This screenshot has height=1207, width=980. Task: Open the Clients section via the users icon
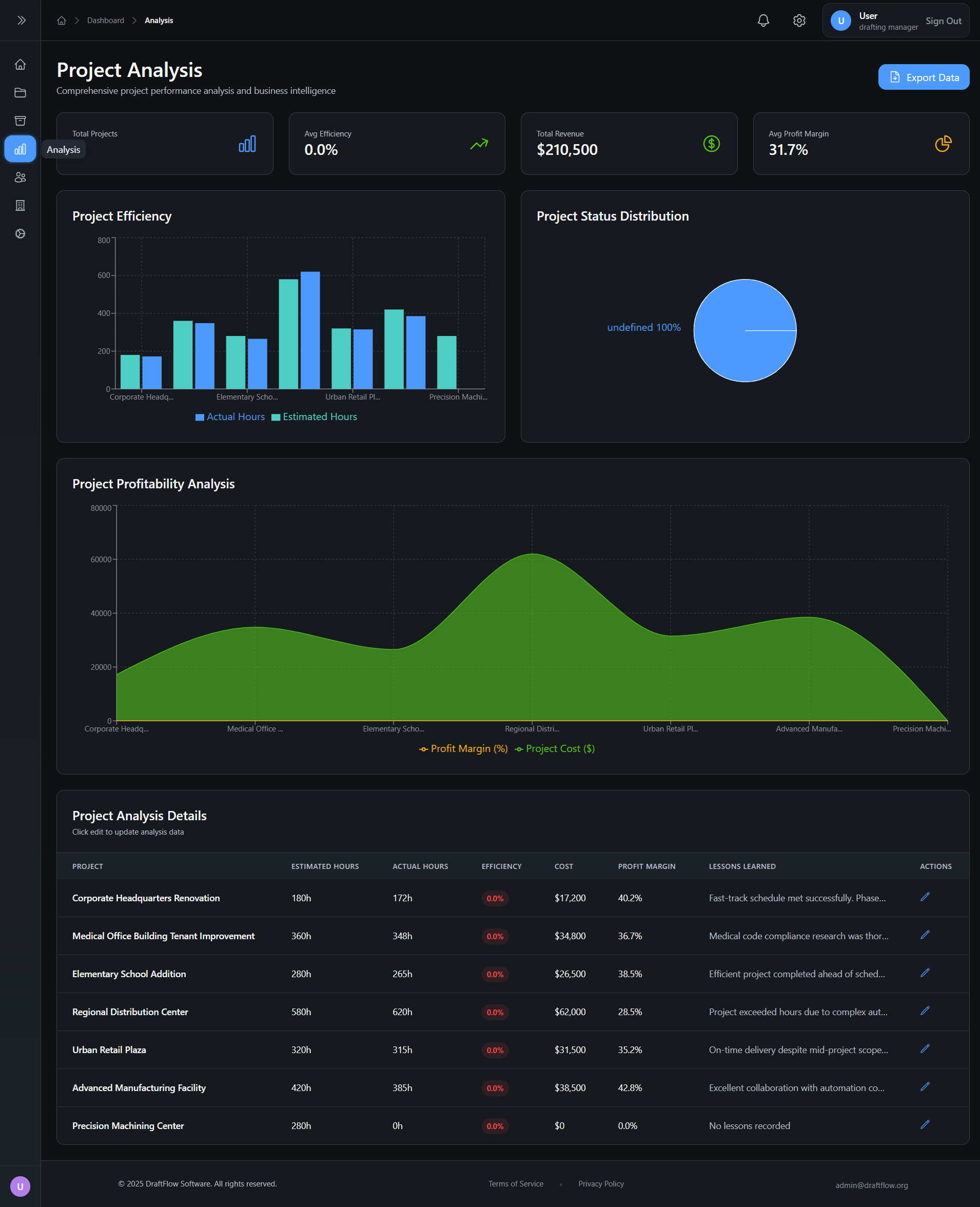tap(21, 177)
